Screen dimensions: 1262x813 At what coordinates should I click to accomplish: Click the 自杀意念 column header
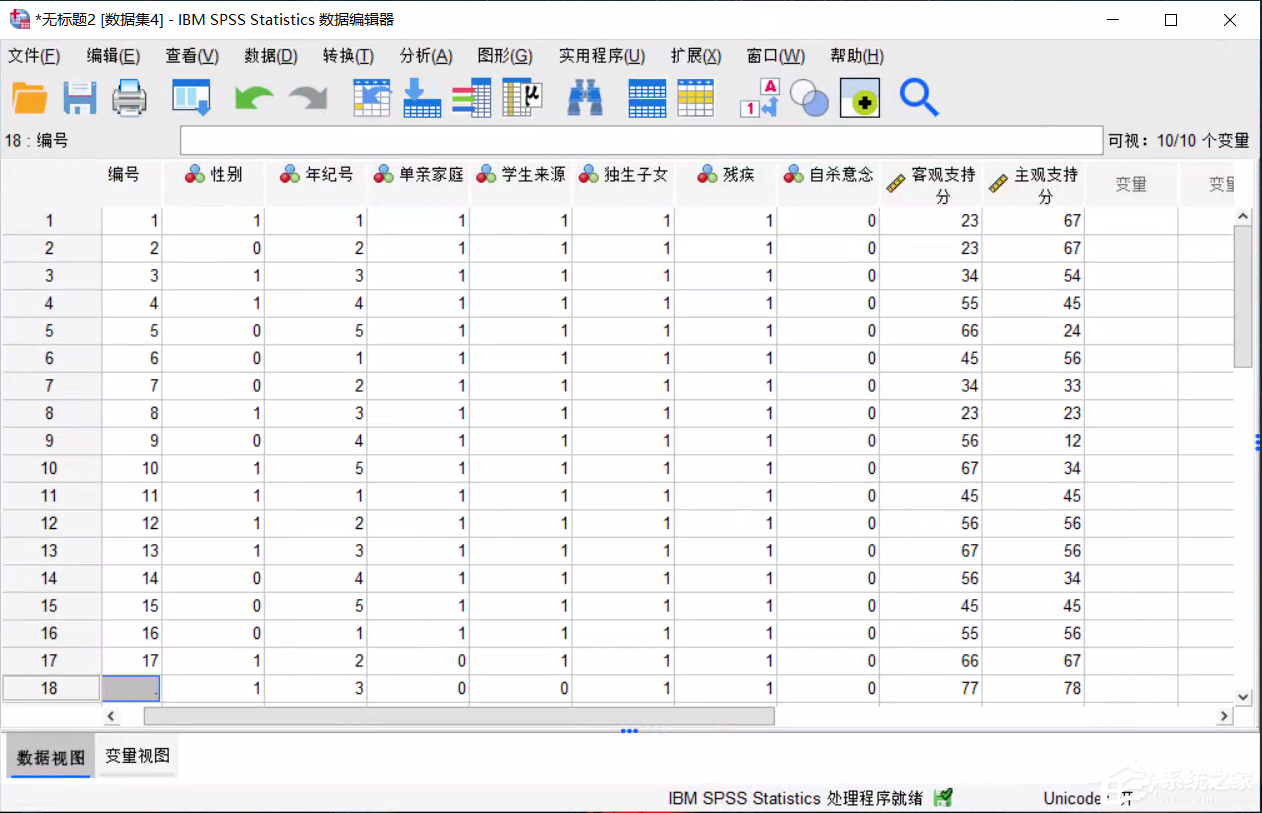tap(828, 175)
